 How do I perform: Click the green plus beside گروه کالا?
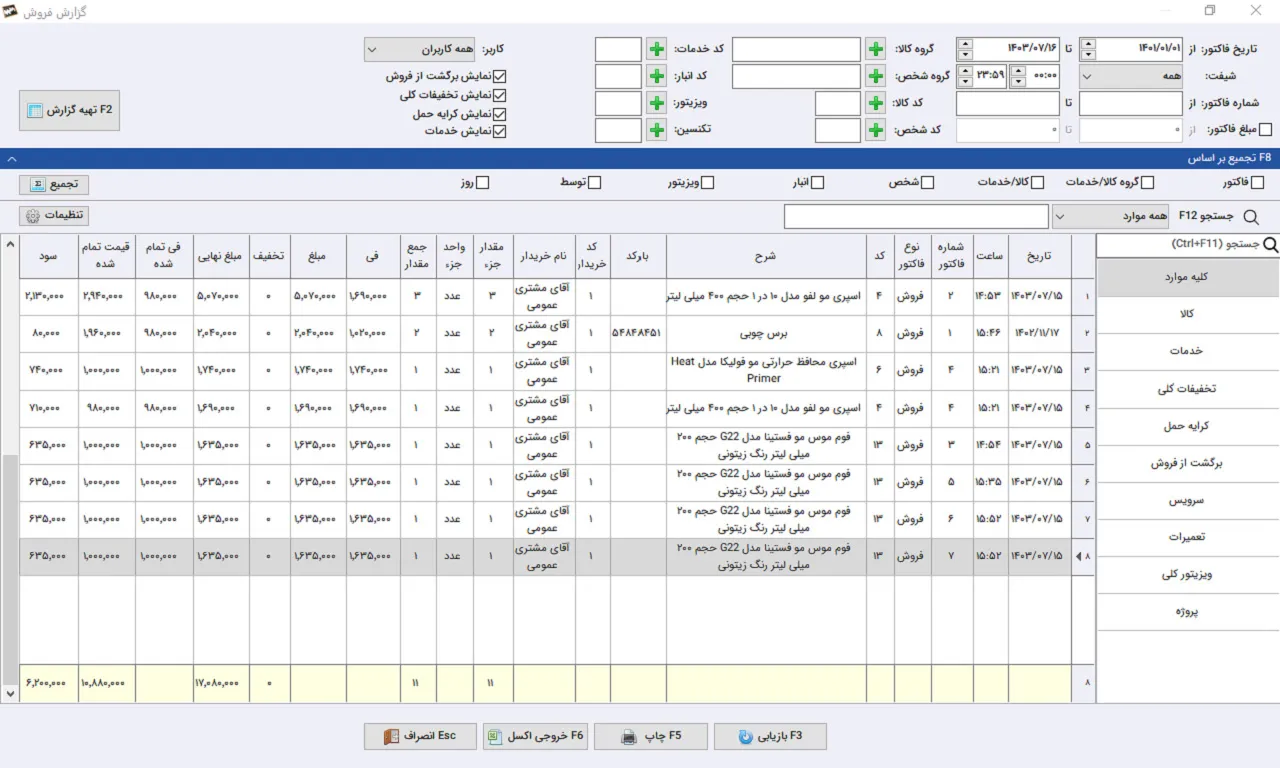tap(875, 49)
